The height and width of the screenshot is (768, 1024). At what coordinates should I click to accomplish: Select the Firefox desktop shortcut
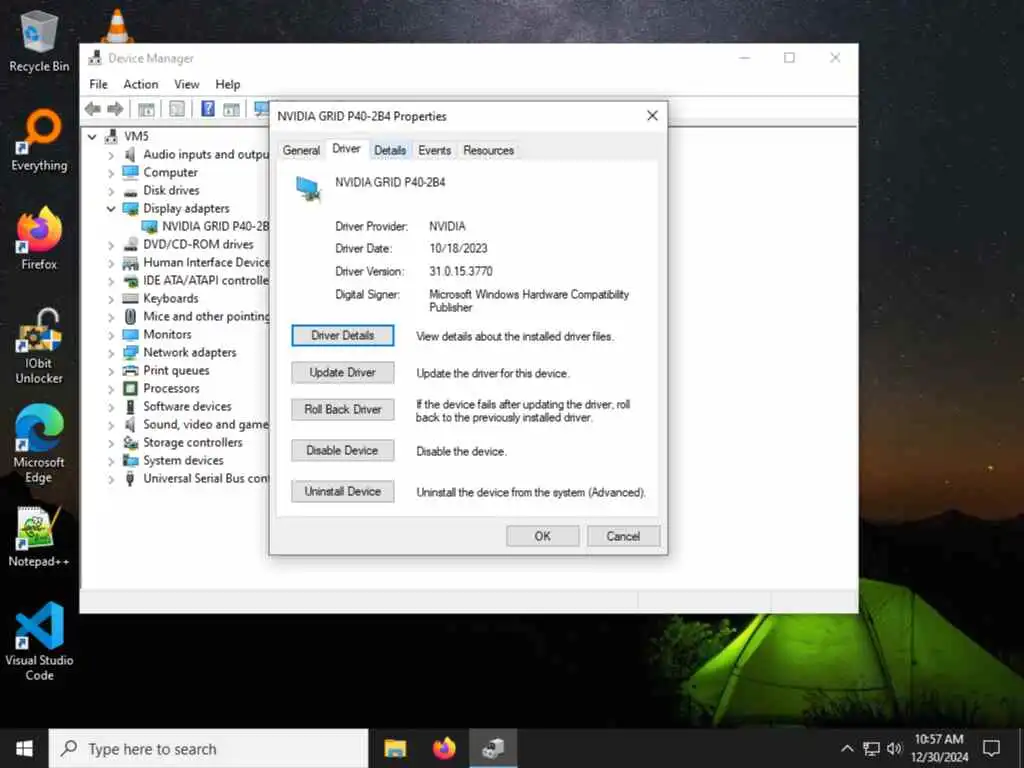tap(39, 239)
